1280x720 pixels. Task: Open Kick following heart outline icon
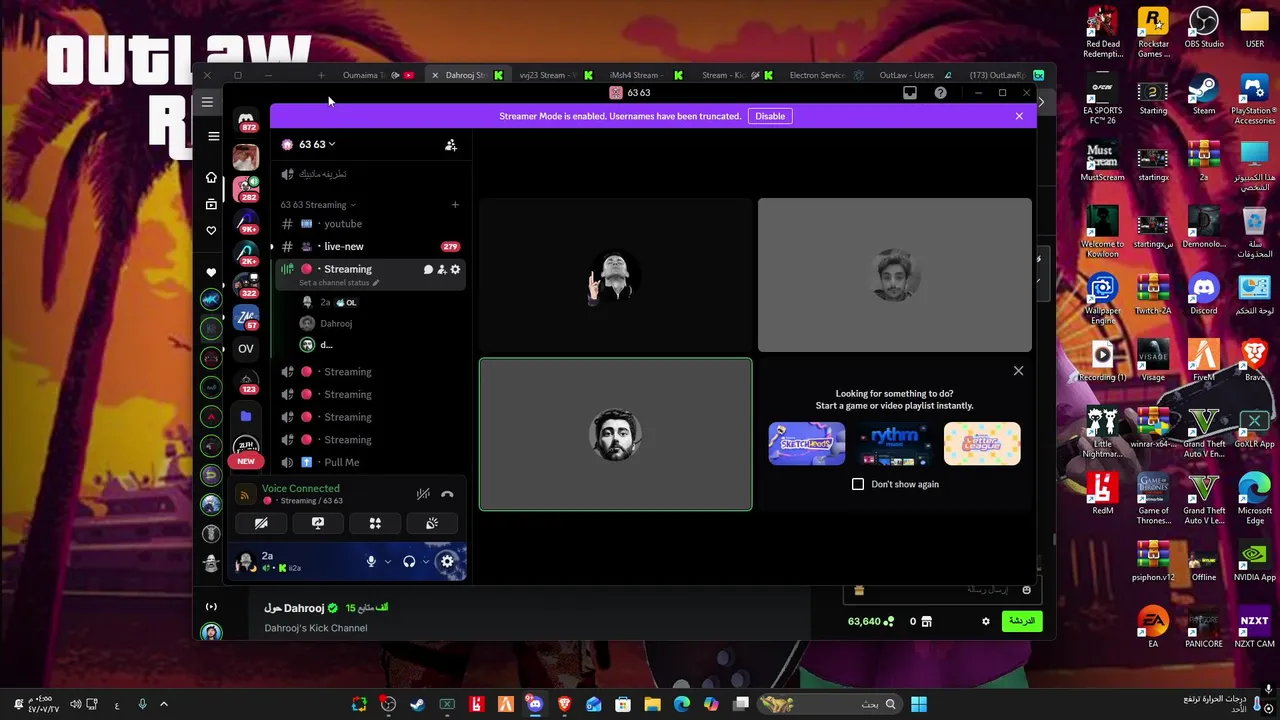point(211,231)
